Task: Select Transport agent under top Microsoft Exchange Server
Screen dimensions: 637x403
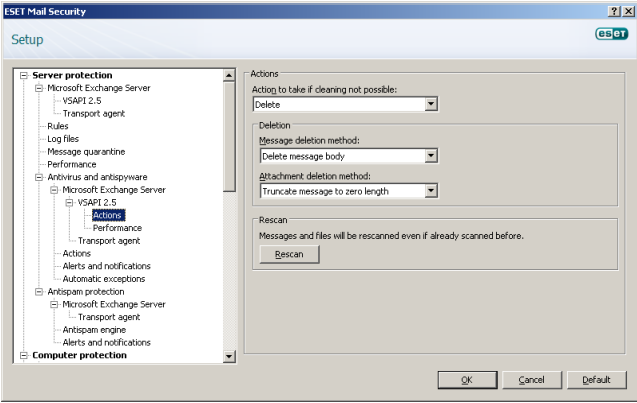Action: coord(94,114)
